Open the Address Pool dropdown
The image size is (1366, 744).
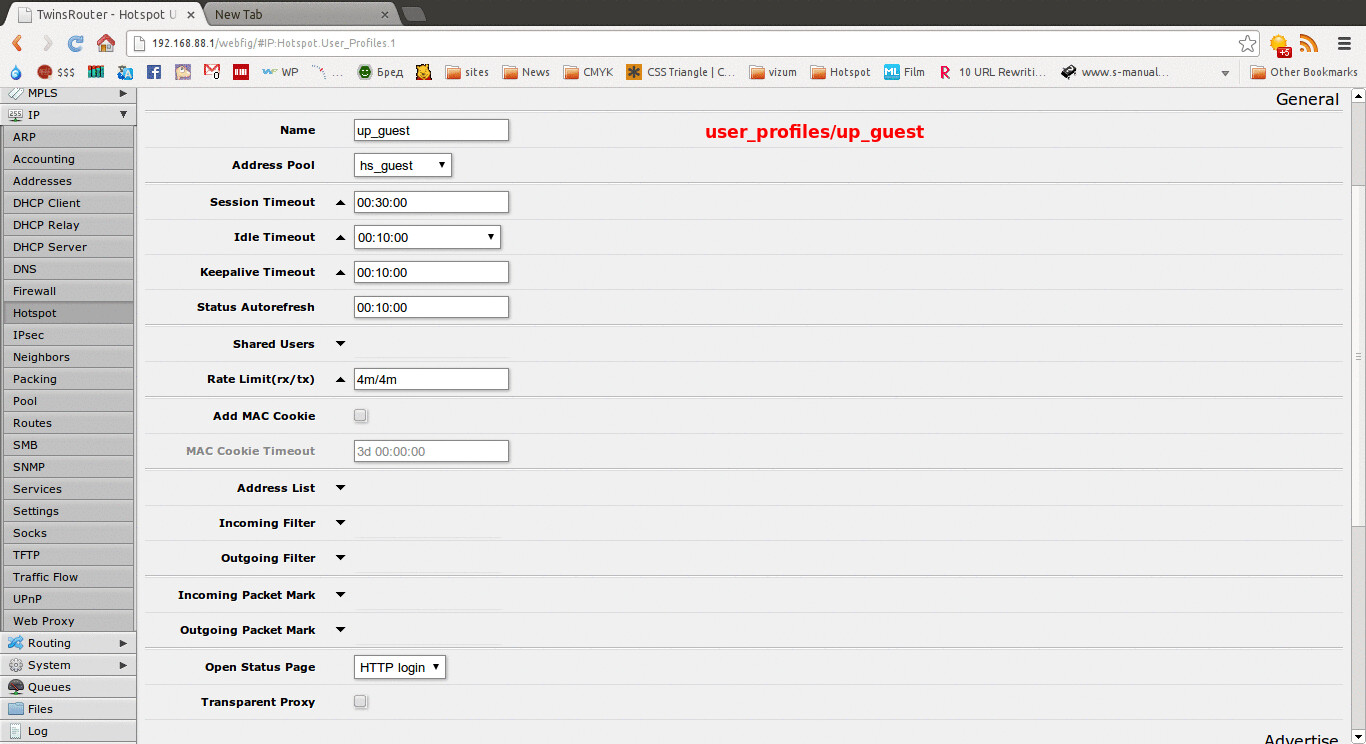pos(402,164)
